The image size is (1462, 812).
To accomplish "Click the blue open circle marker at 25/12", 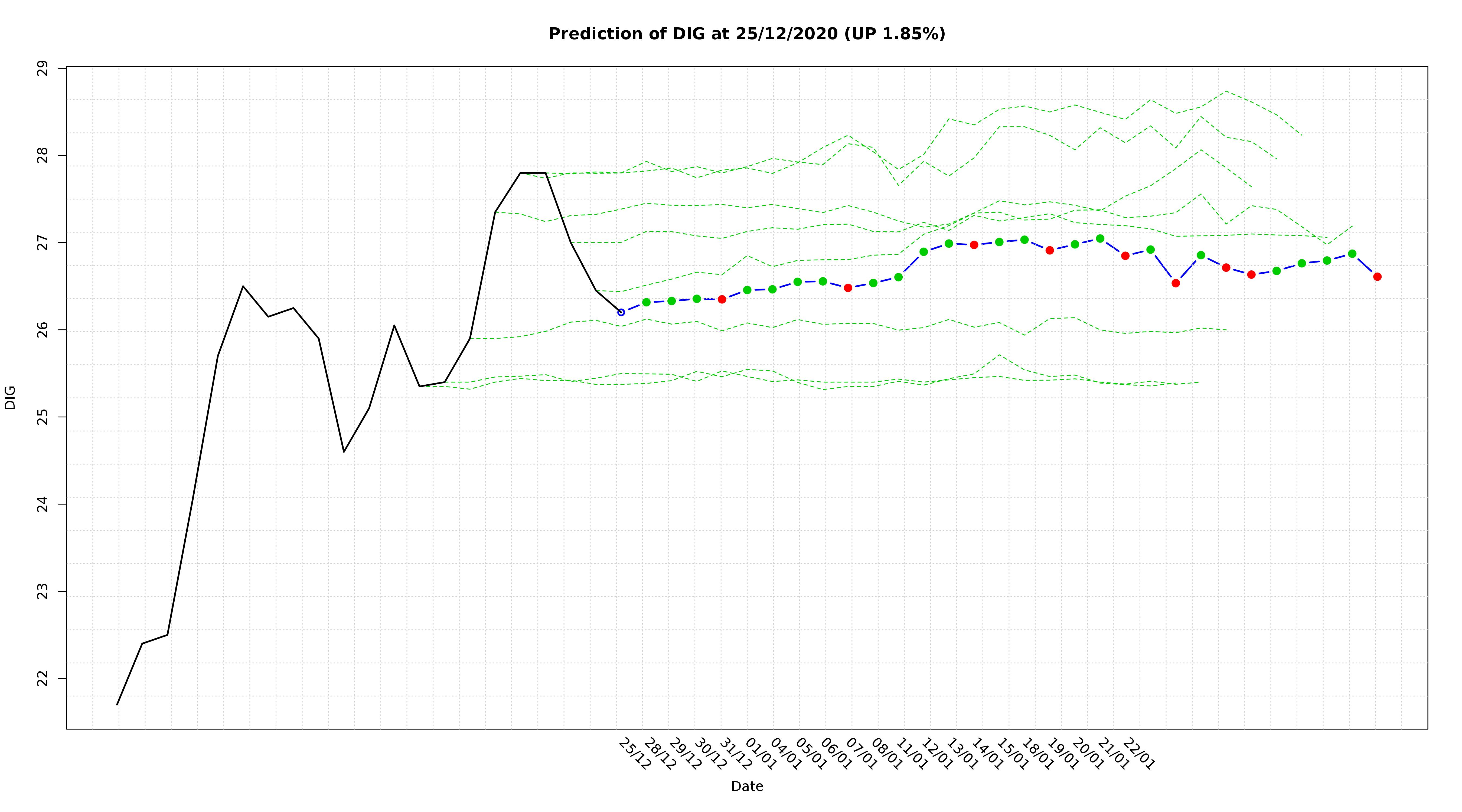I will point(621,312).
